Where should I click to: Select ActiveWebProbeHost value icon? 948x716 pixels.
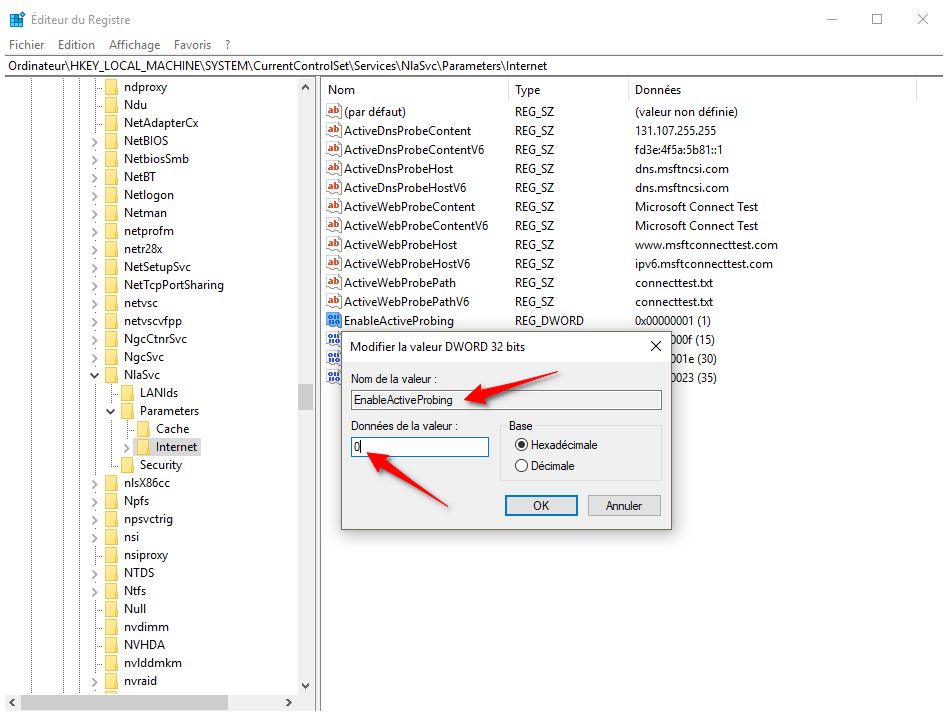[x=333, y=244]
